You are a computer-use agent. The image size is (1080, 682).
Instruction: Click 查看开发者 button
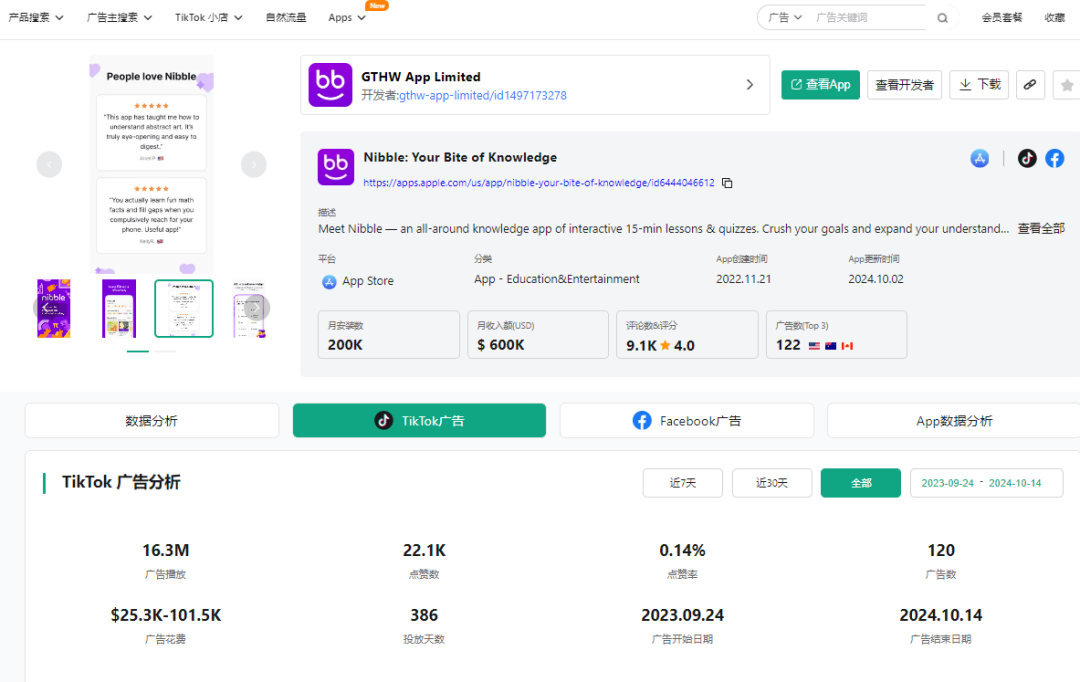click(904, 85)
